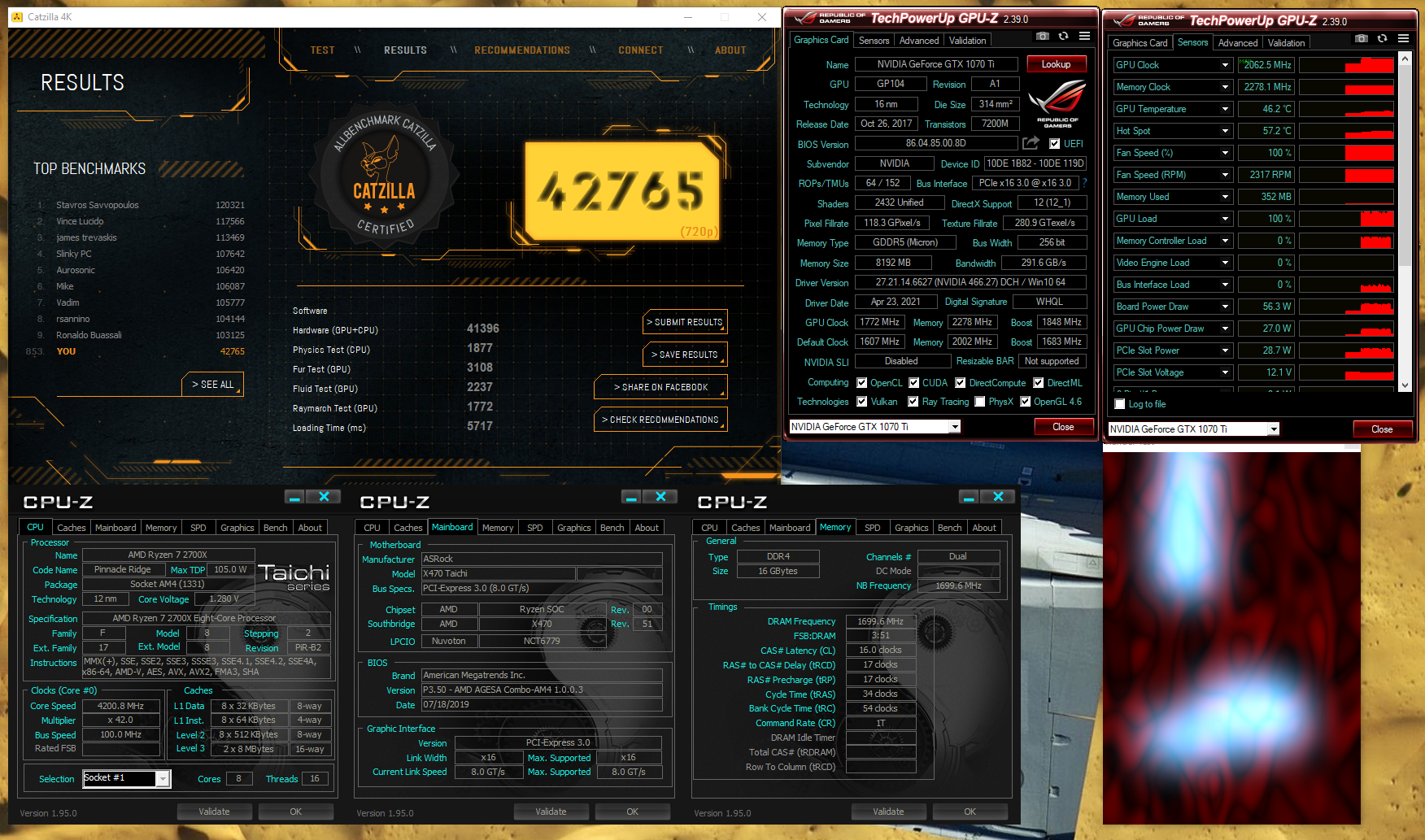The height and width of the screenshot is (840, 1425).
Task: Close the Memory CPU-Z window with X
Action: pyautogui.click(x=998, y=497)
